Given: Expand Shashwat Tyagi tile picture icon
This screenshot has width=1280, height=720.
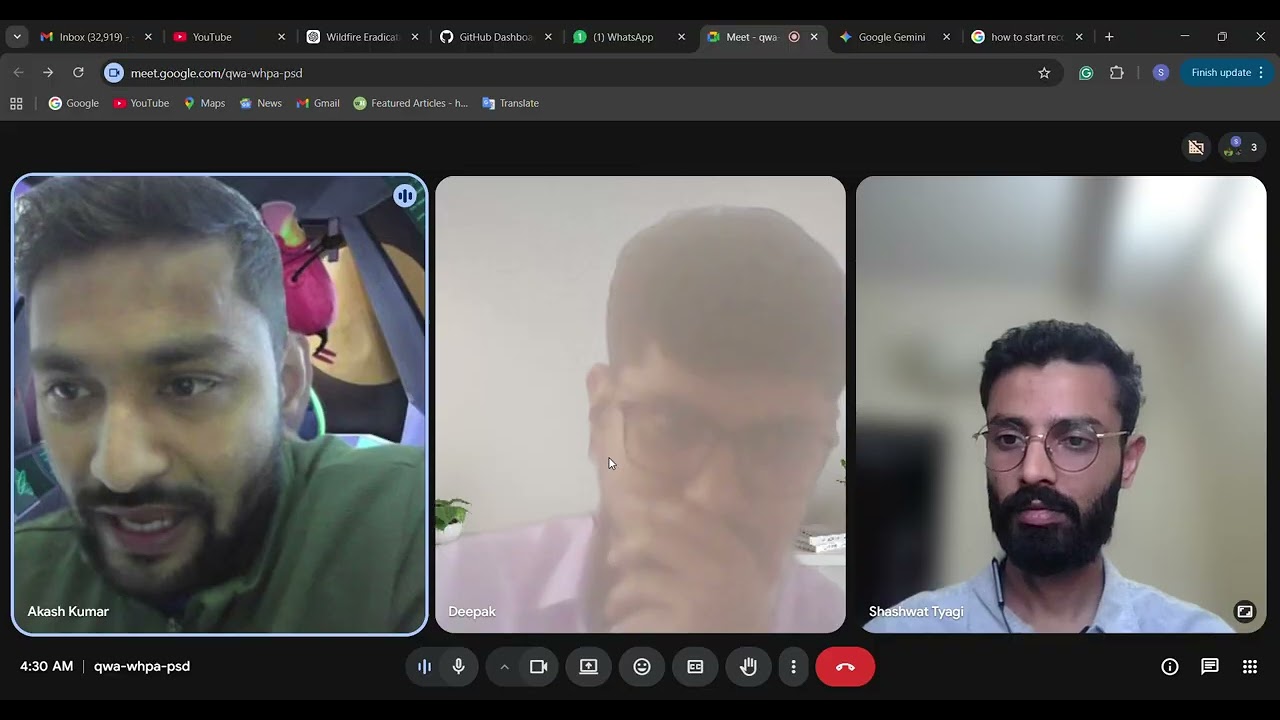Looking at the screenshot, I should click(x=1245, y=611).
